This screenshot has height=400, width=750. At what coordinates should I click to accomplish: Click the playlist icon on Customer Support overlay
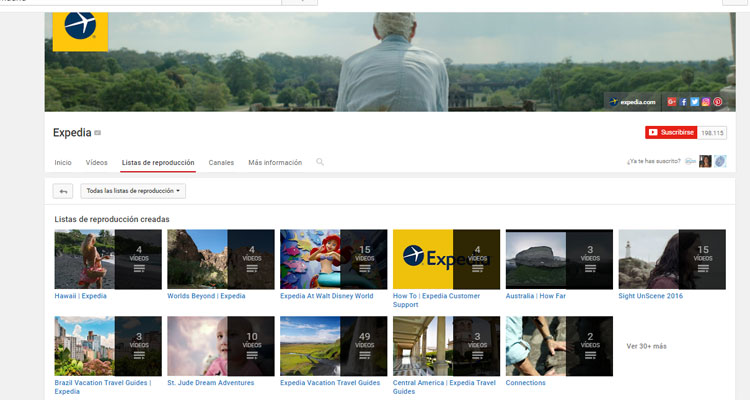point(477,268)
